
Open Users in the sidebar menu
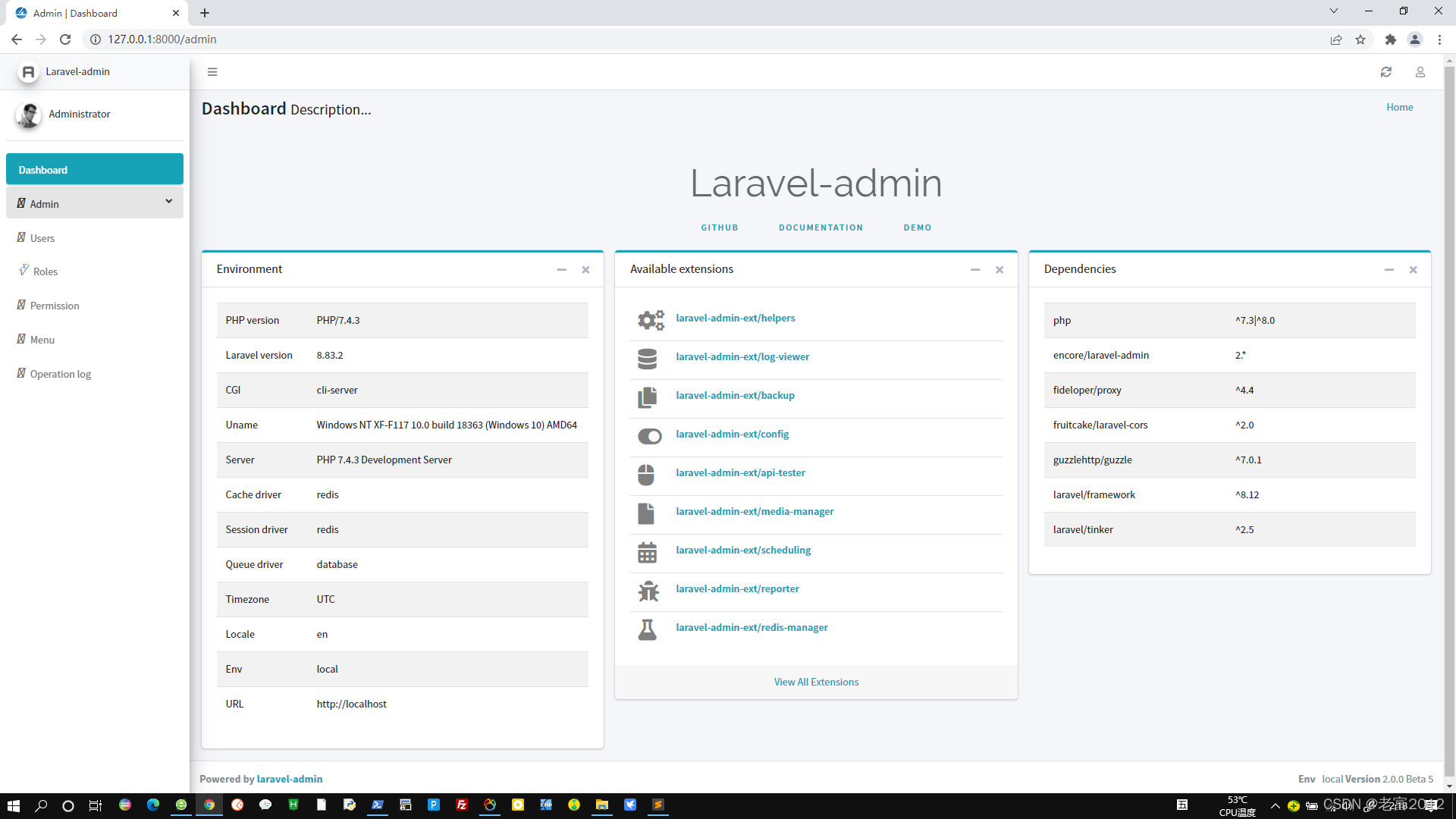click(x=95, y=238)
